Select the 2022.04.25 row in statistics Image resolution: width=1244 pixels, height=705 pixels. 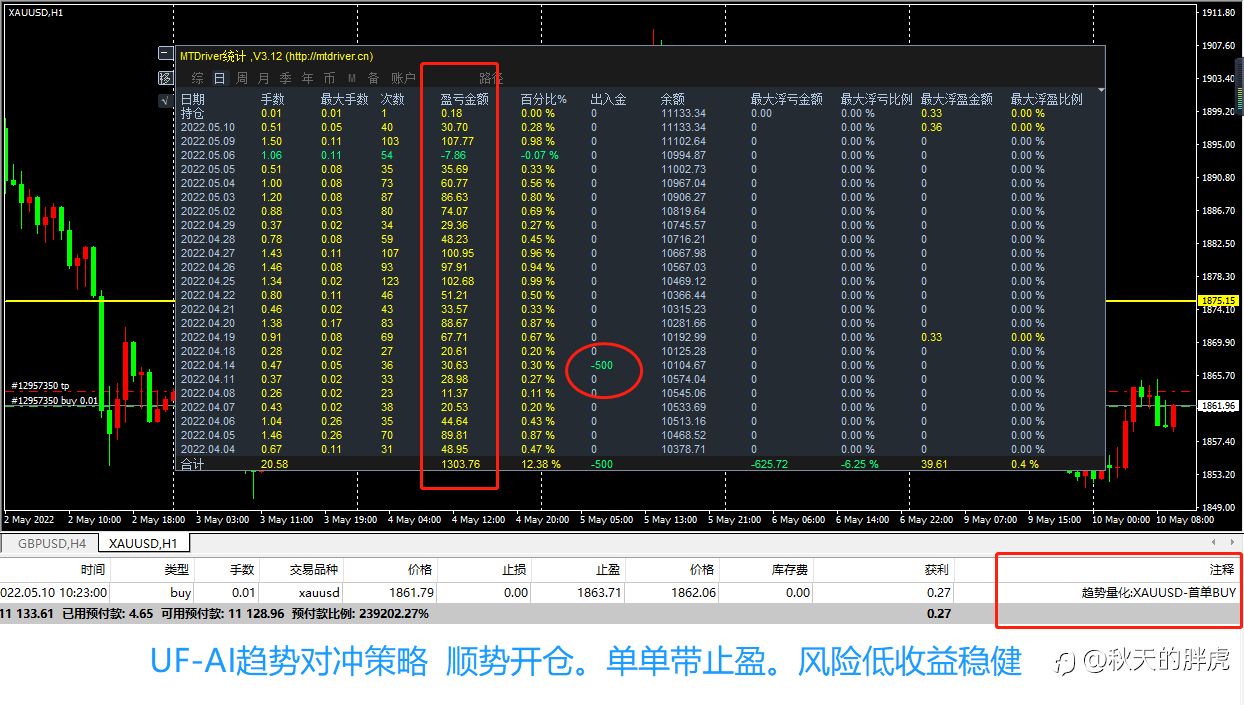pyautogui.click(x=640, y=281)
